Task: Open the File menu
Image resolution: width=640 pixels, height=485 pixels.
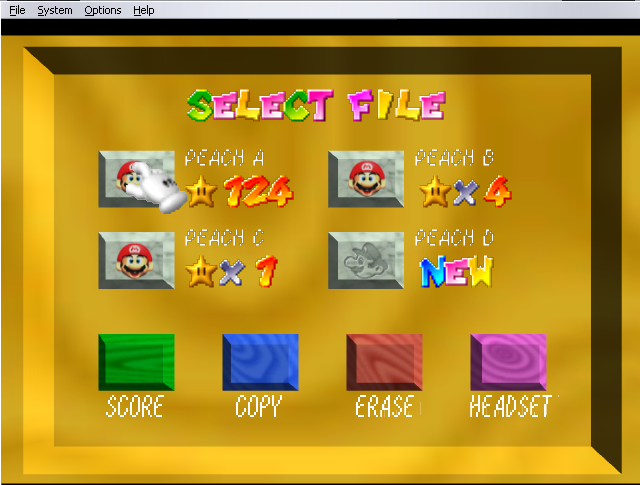Action: [17, 10]
